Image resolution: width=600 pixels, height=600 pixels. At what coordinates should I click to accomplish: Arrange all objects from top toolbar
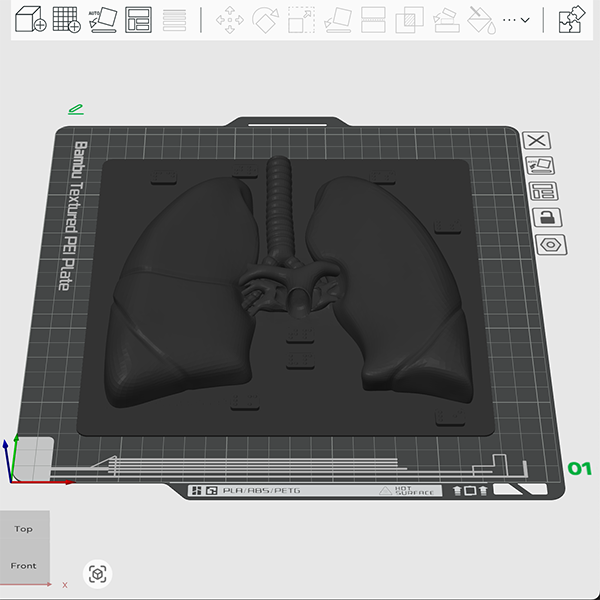point(138,19)
